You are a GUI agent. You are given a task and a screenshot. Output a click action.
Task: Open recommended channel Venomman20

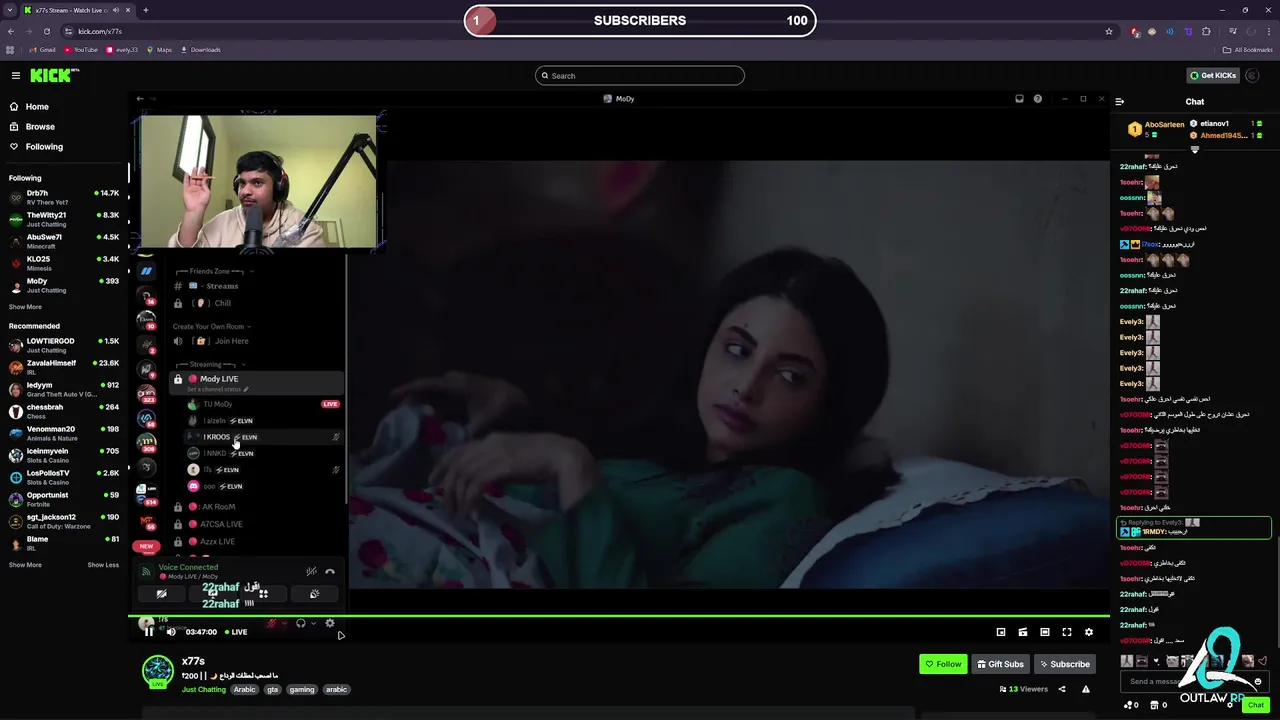[64, 433]
